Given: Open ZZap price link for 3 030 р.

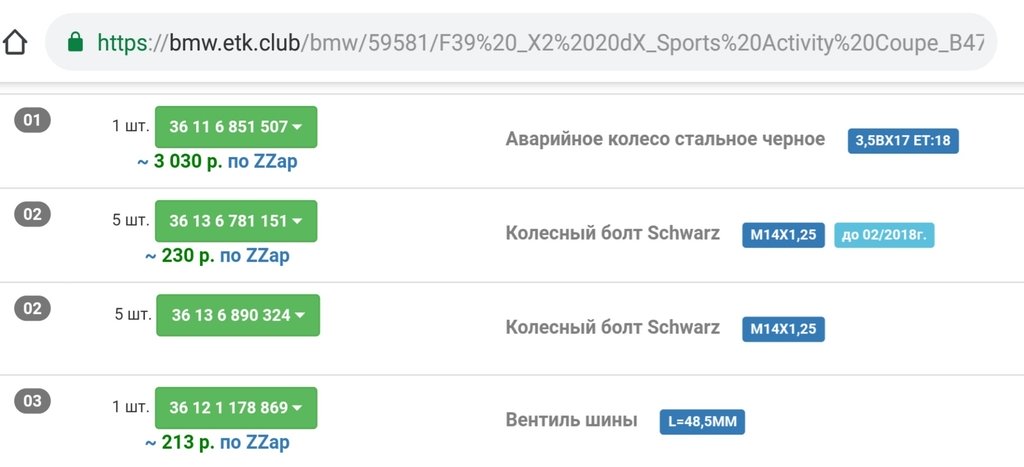Looking at the screenshot, I should tap(217, 161).
